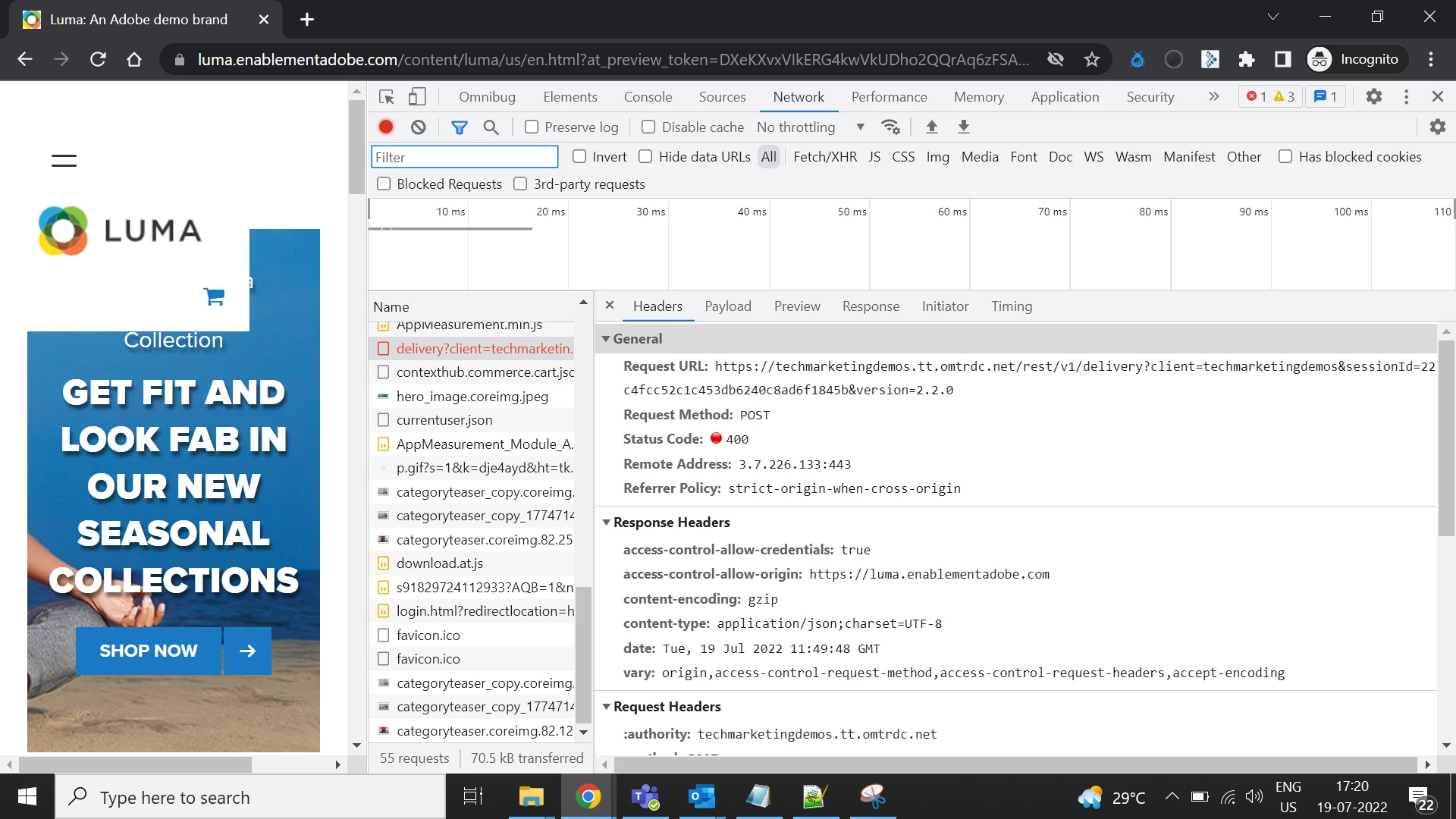Toggle the network filter funnel icon
Viewport: 1456px width, 819px height.
click(459, 127)
